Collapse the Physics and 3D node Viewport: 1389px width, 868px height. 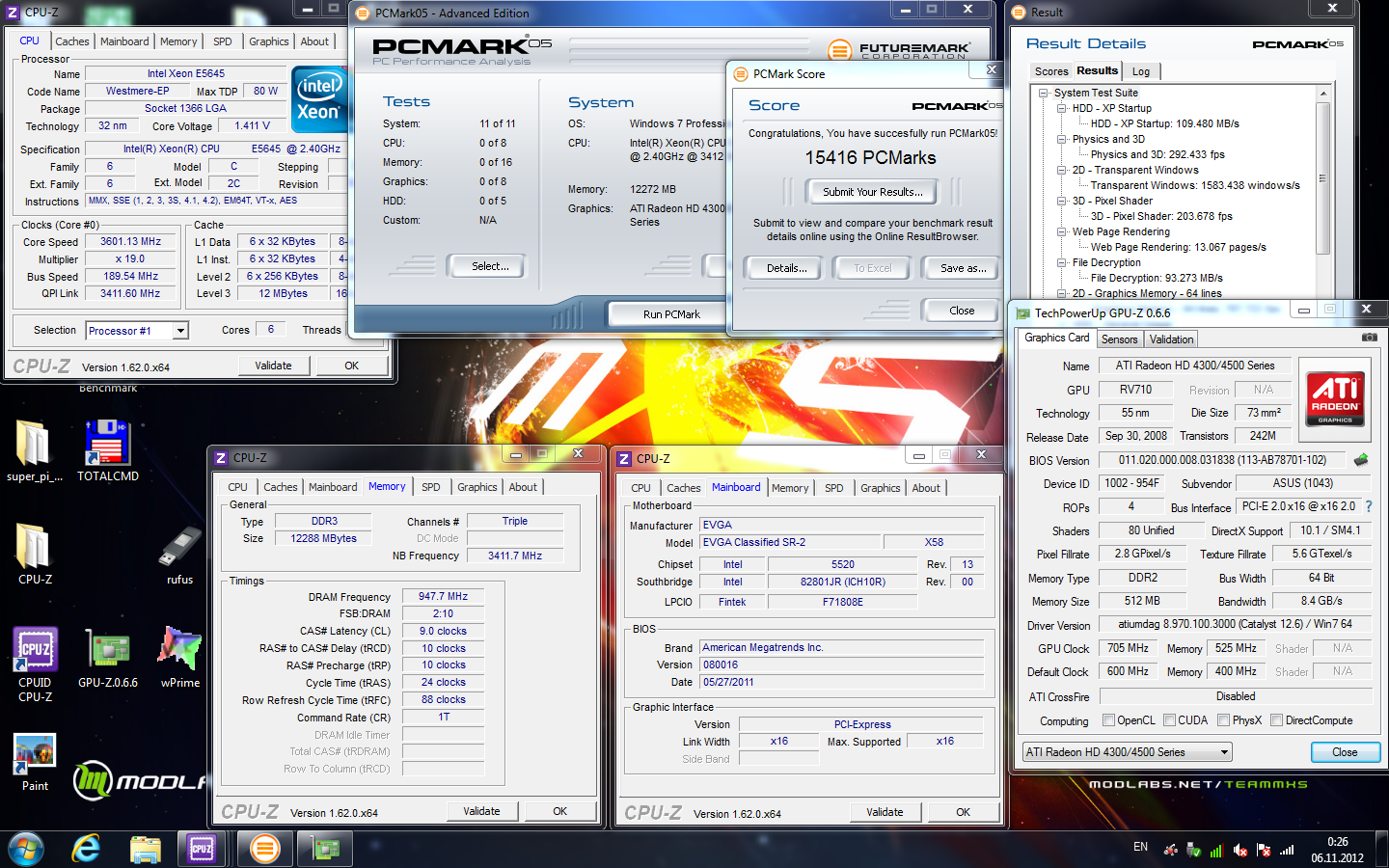pyautogui.click(x=1062, y=140)
